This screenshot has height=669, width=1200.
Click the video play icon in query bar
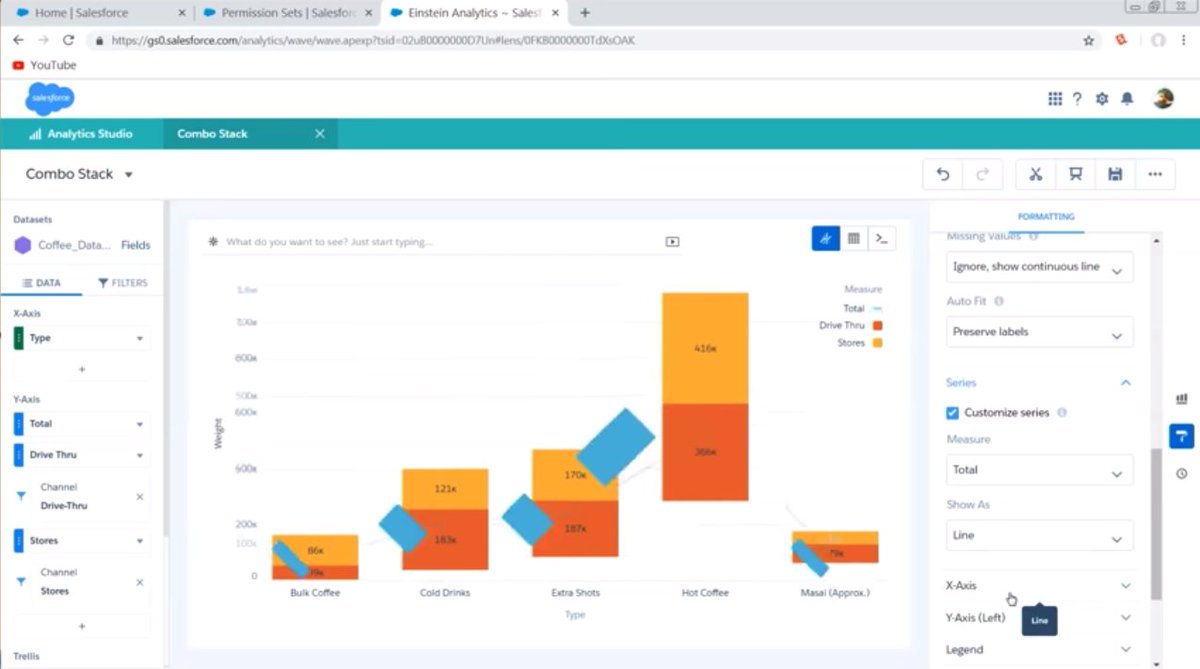tap(672, 241)
